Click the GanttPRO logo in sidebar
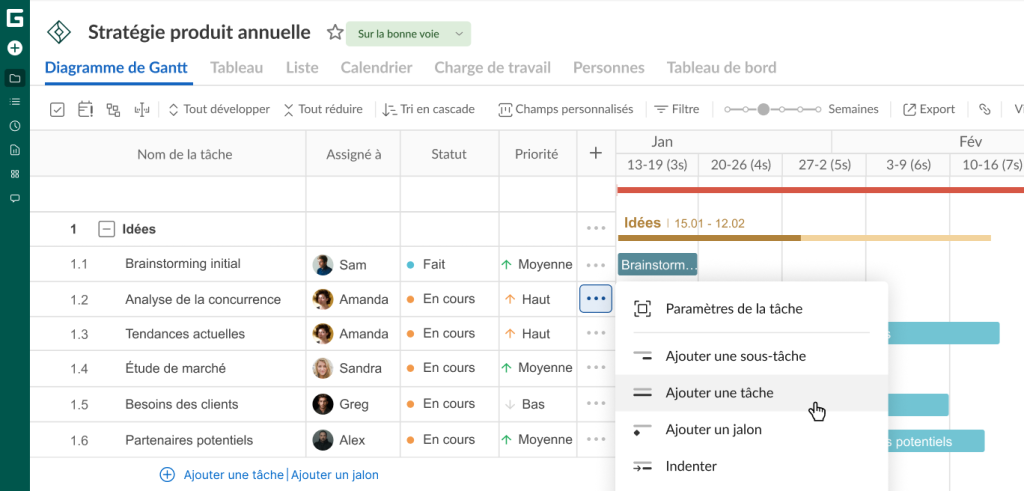Image resolution: width=1024 pixels, height=491 pixels. (x=14, y=18)
